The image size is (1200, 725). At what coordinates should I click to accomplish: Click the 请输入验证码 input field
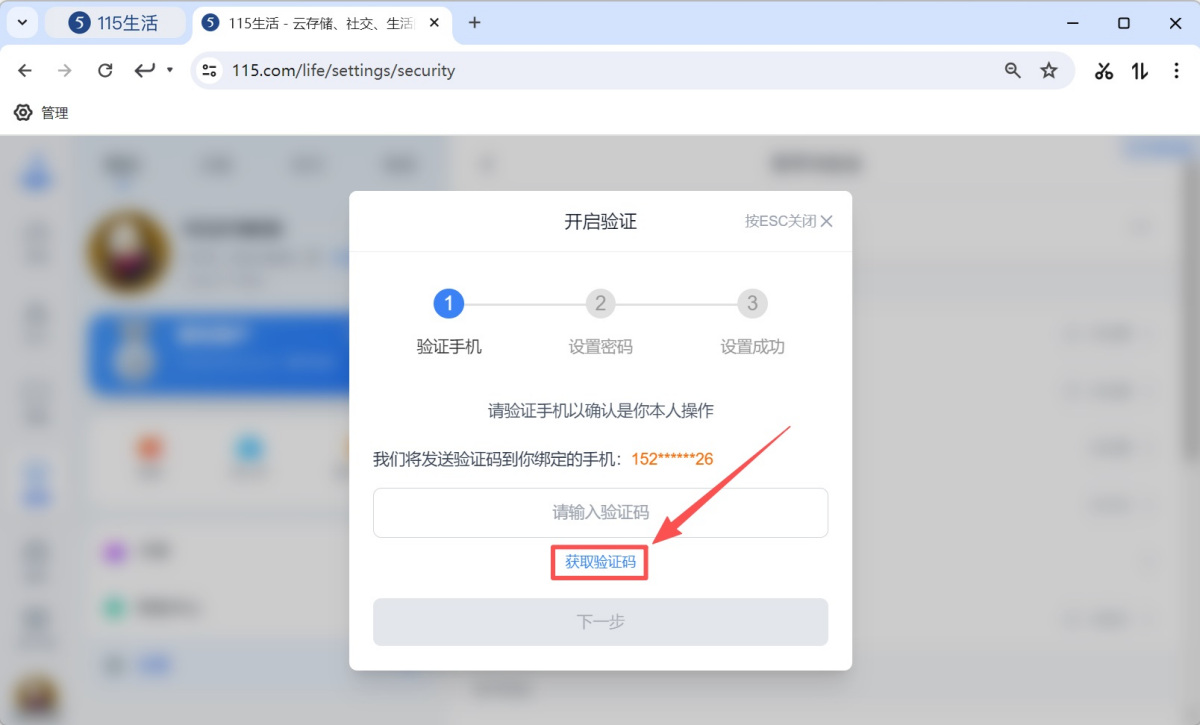click(x=600, y=513)
